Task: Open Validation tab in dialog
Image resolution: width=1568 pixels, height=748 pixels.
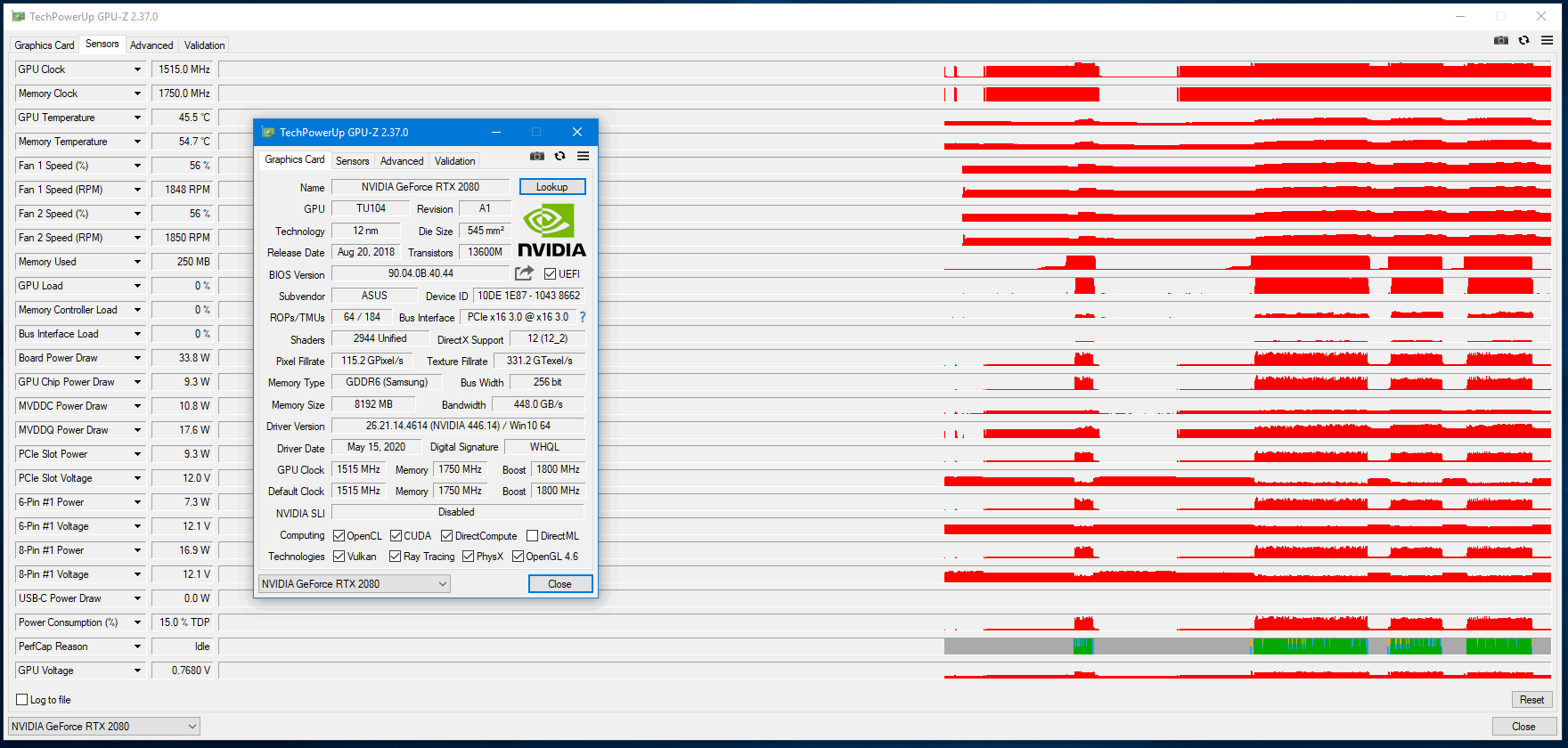Action: (455, 161)
